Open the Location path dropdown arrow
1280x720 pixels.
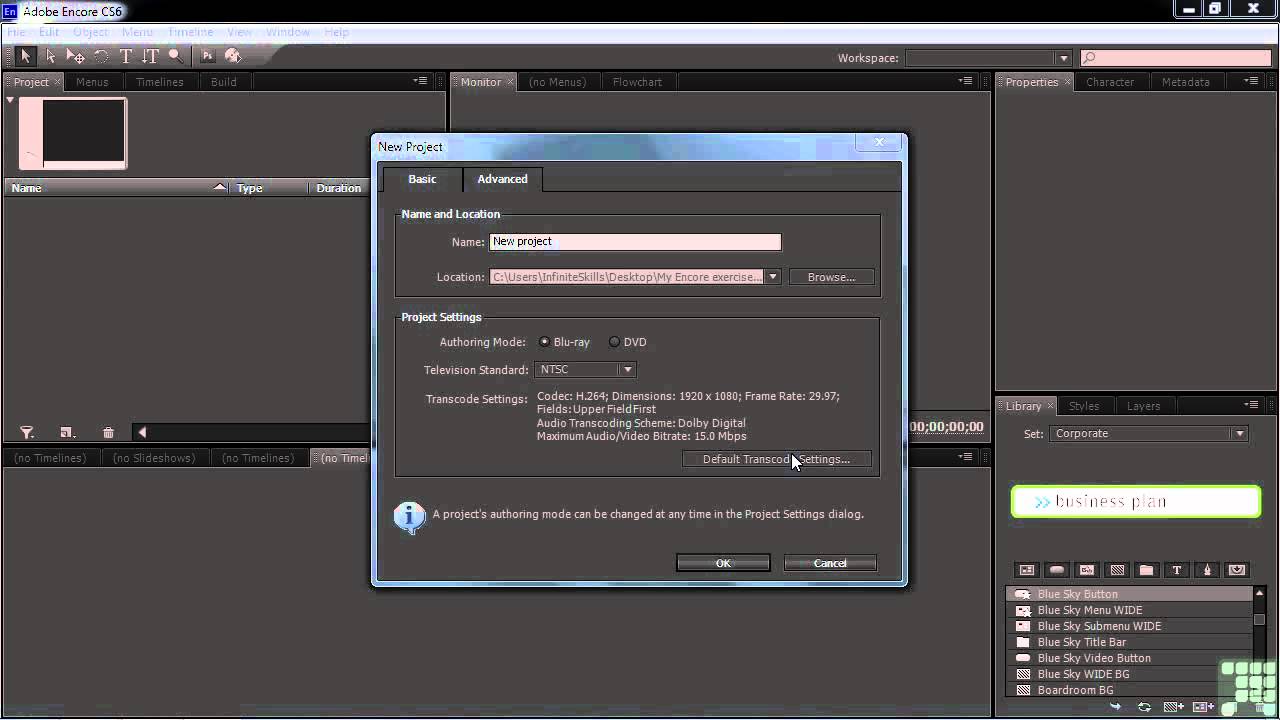coord(772,277)
